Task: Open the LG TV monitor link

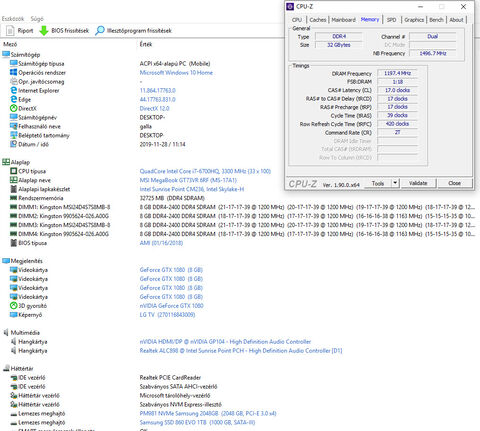Action: pyautogui.click(x=167, y=315)
